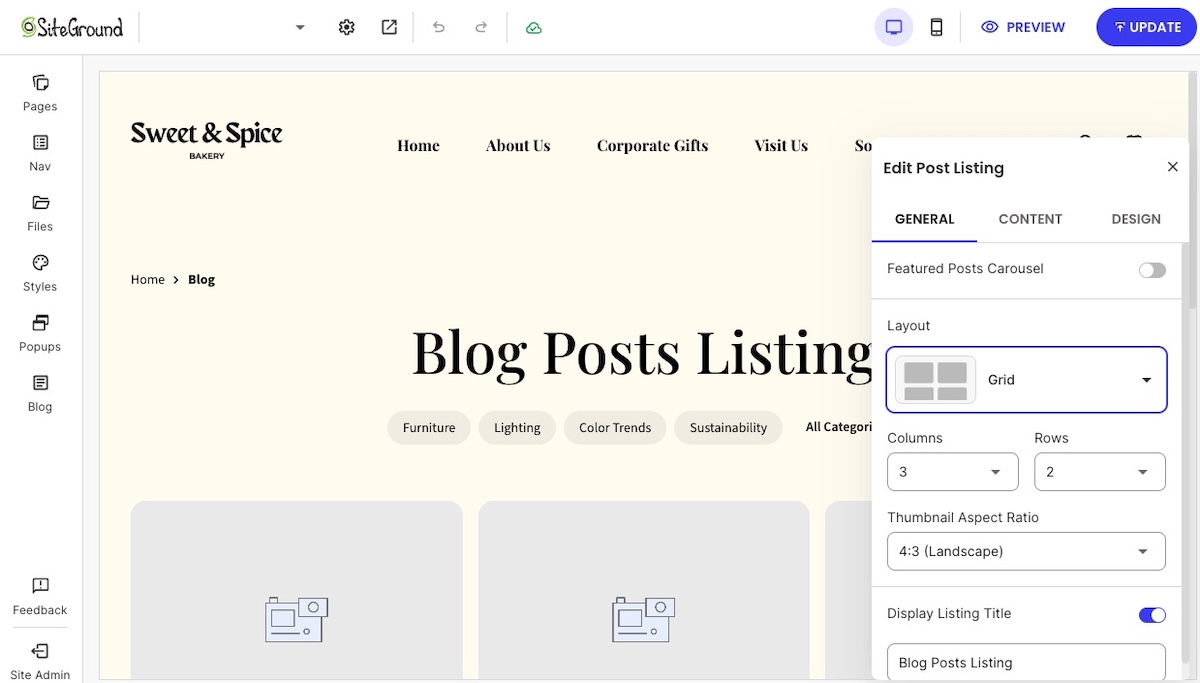
Task: Open the Nav sidebar icon
Action: 40,142
